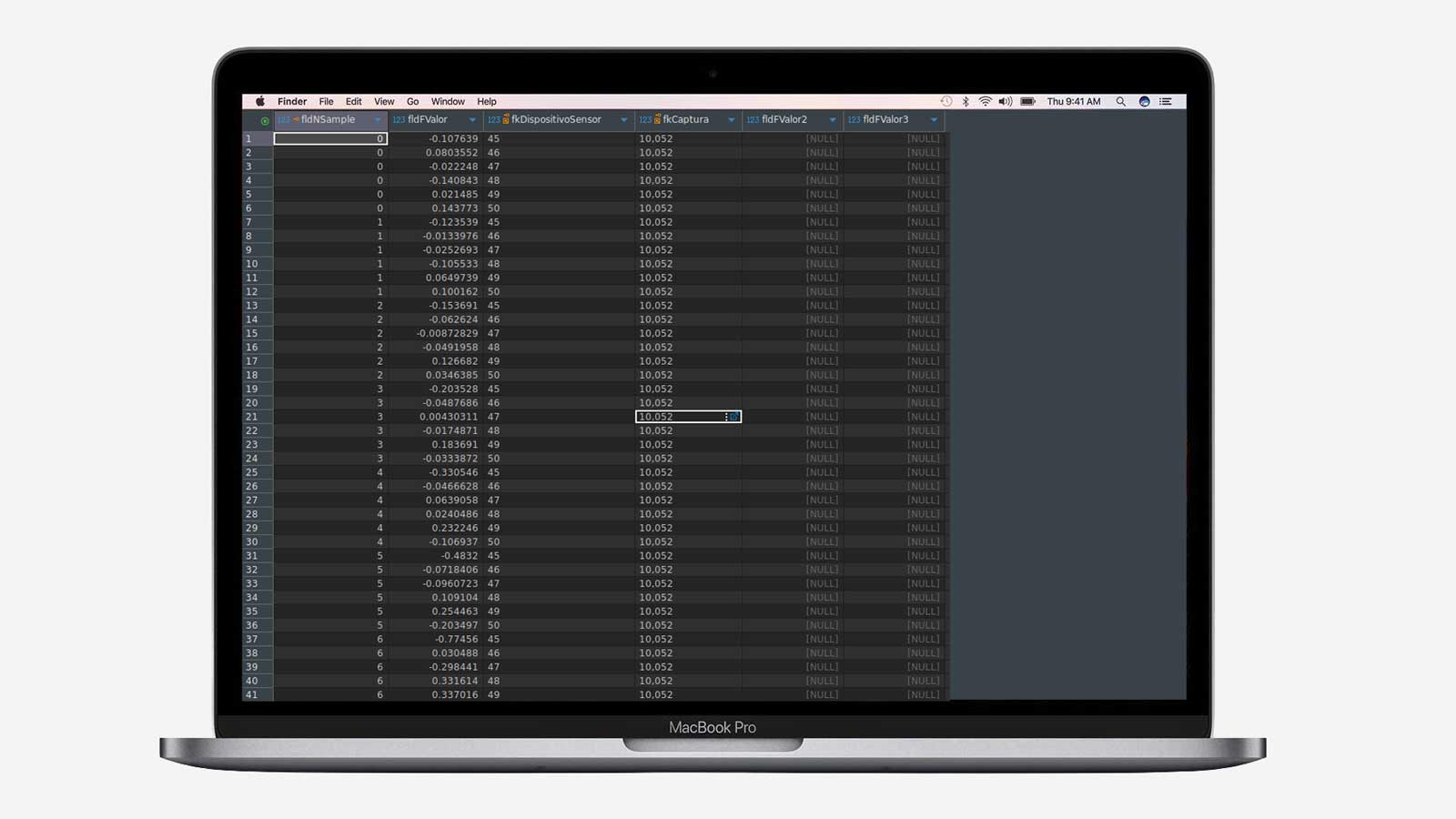Image resolution: width=1456 pixels, height=819 pixels.
Task: Click the fldFValor2 column header
Action: (x=784, y=119)
